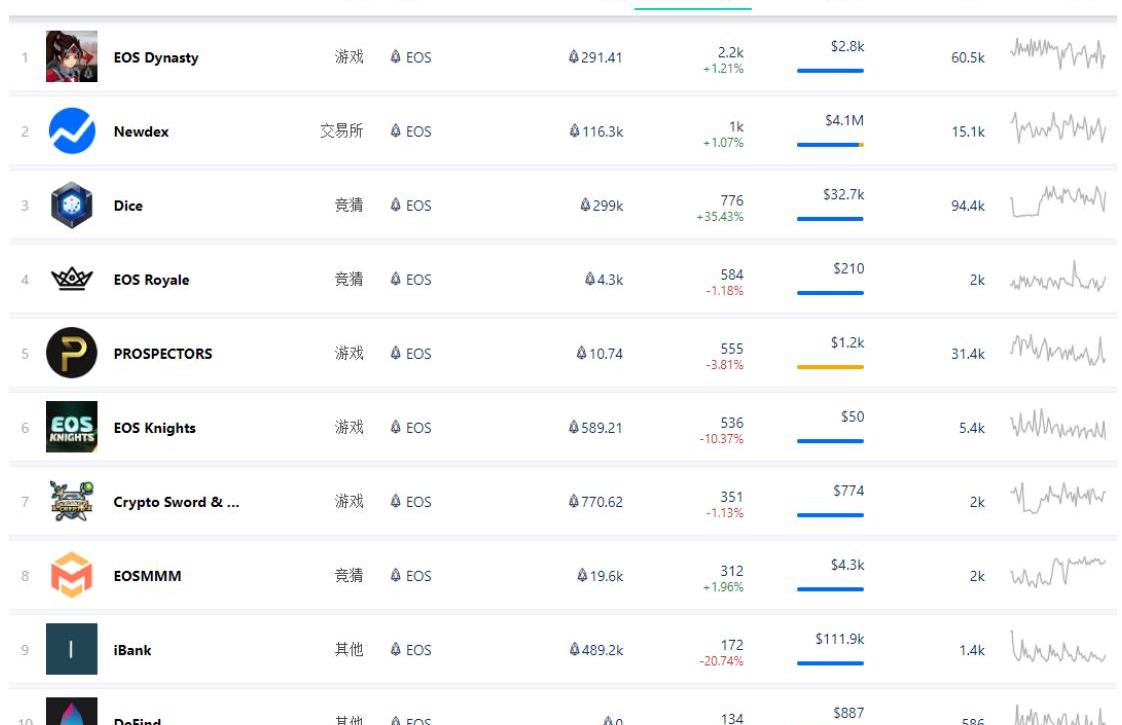
Task: Open the EOS Knights logo icon
Action: pyautogui.click(x=72, y=427)
